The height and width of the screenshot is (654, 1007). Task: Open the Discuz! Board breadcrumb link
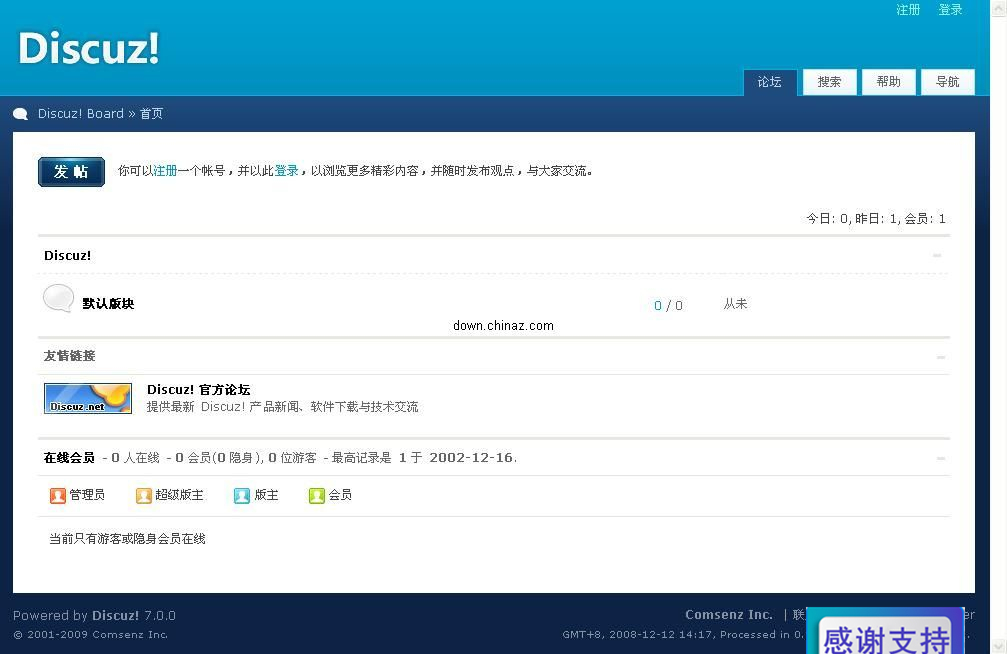(81, 114)
